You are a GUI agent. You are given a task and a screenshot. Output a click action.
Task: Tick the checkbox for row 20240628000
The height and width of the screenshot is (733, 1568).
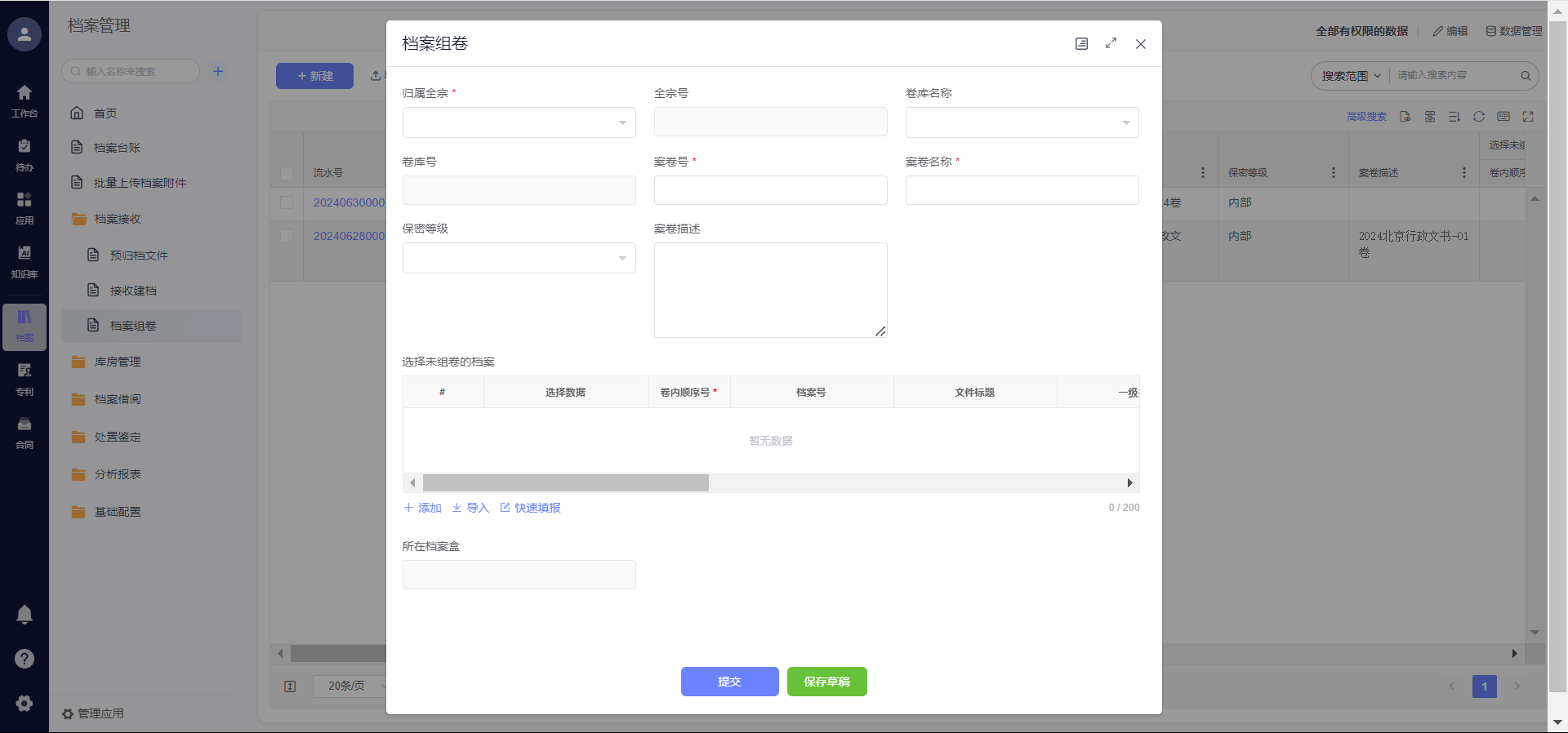tap(287, 236)
